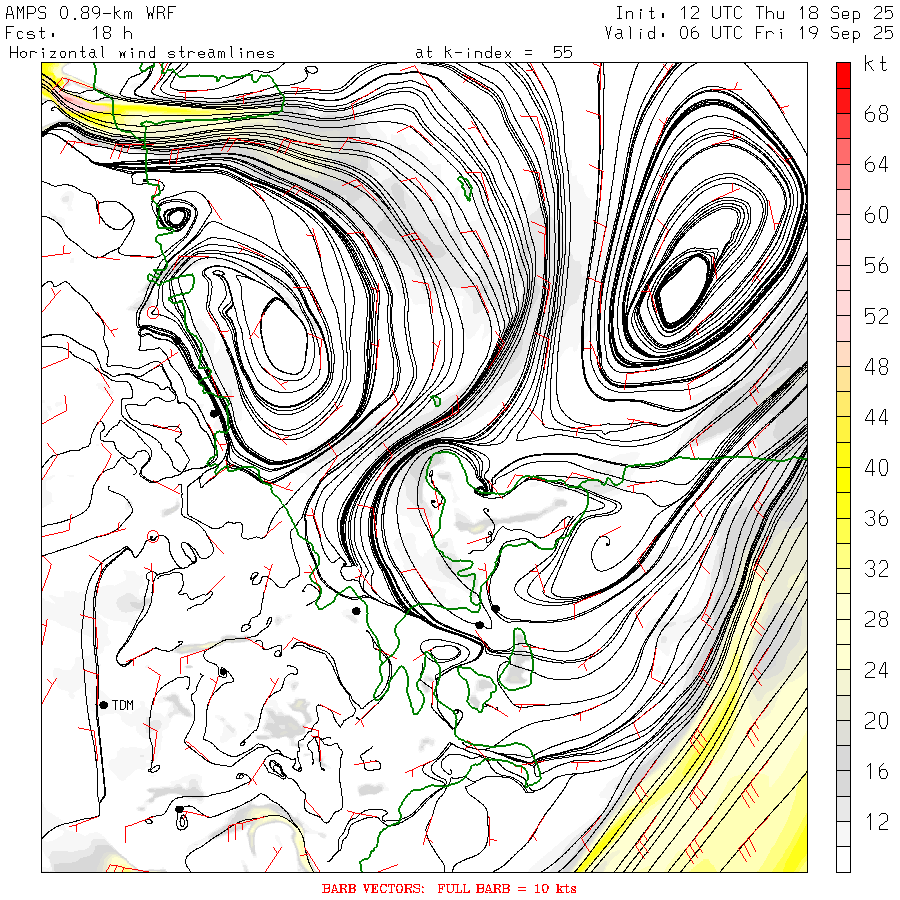Click the 'kt' units label above the color bar
This screenshot has width=900, height=900.
click(876, 65)
